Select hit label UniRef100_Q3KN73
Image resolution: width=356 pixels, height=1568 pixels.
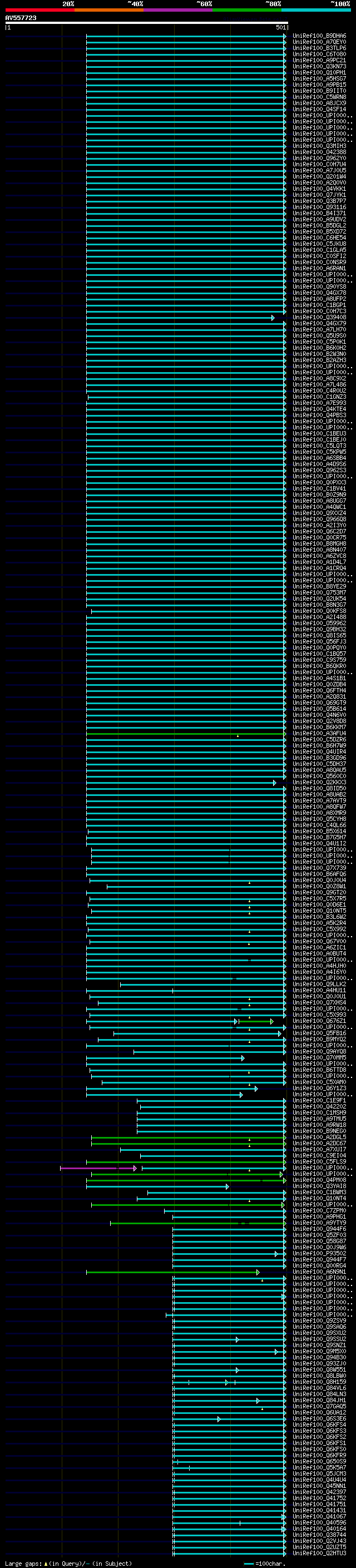[x=319, y=66]
